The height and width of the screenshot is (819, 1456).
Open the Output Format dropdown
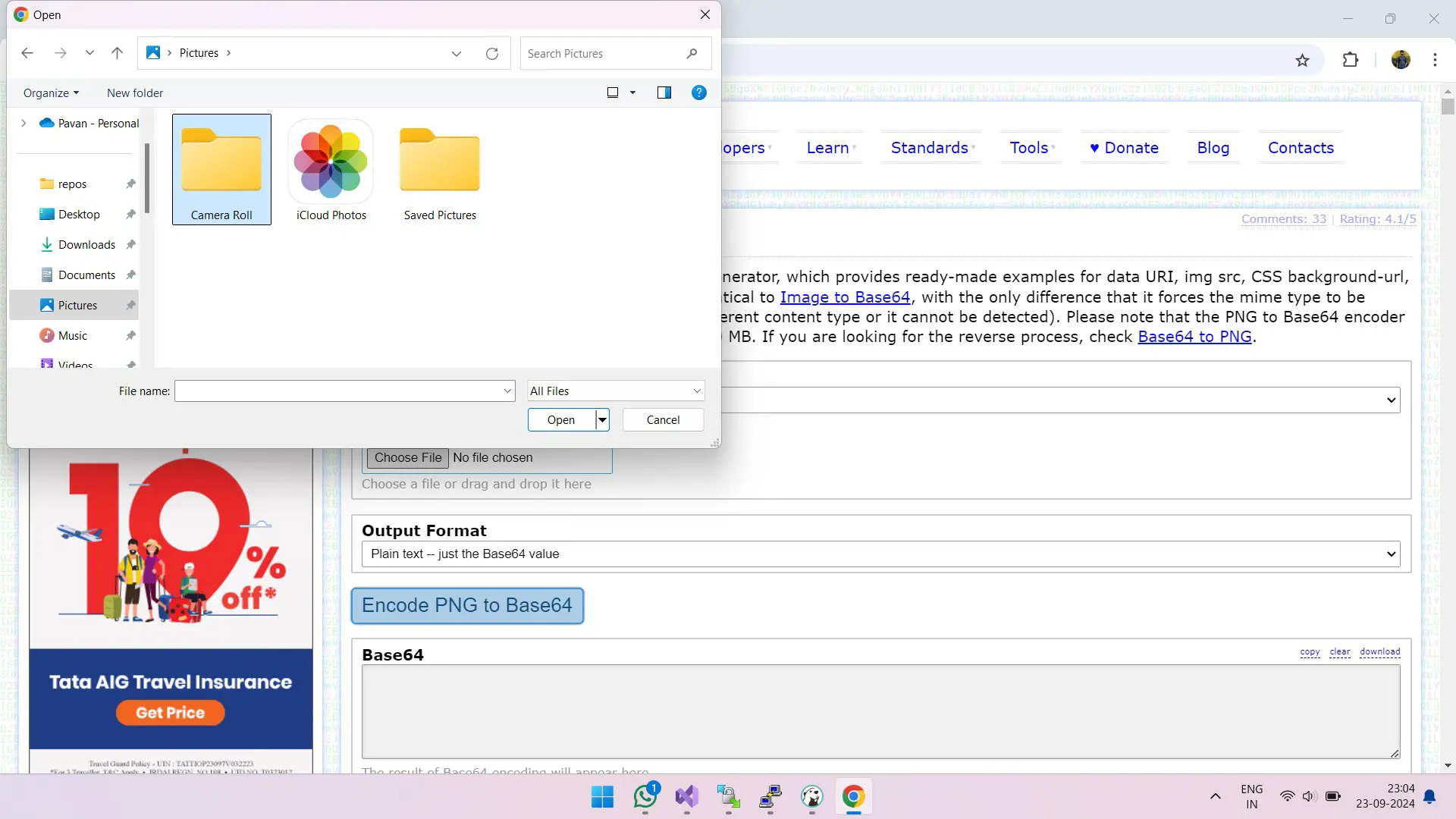tap(880, 554)
